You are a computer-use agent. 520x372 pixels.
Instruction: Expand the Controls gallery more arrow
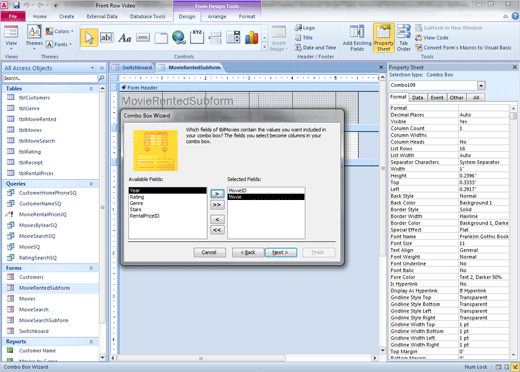264,47
